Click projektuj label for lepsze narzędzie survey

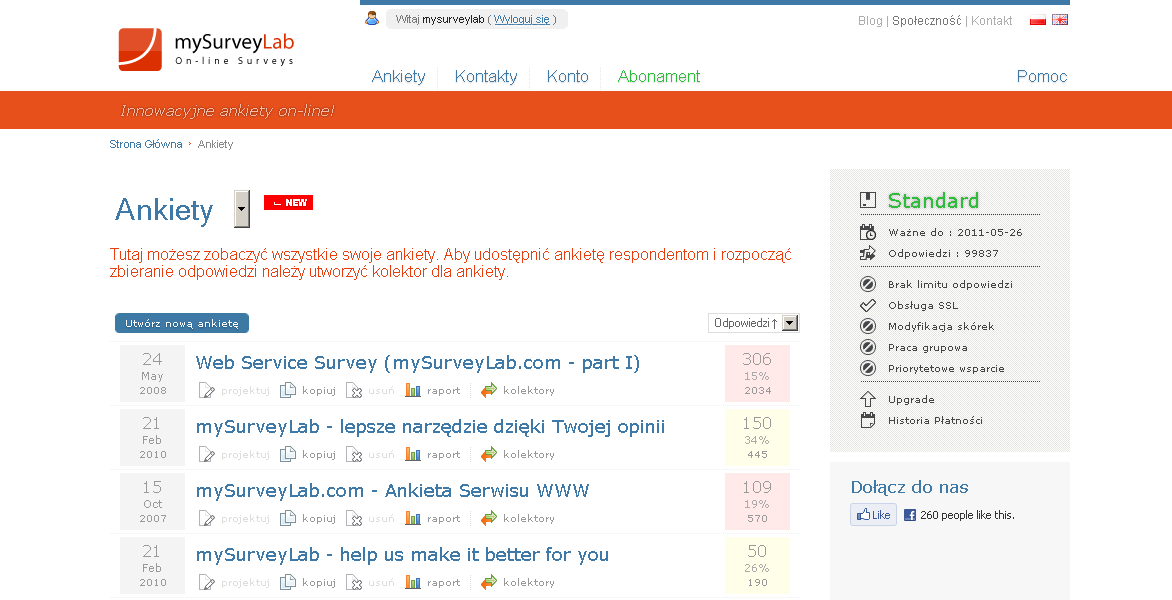coord(245,454)
